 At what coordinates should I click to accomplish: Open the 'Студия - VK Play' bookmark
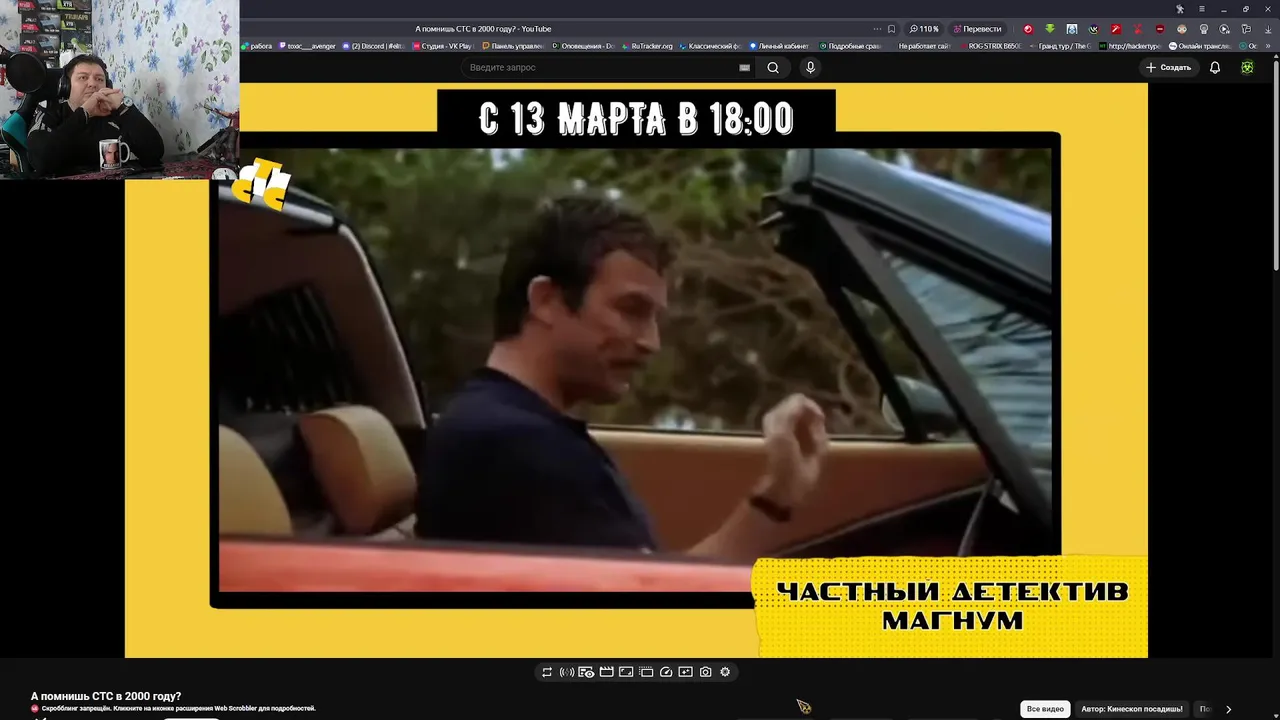coord(441,46)
